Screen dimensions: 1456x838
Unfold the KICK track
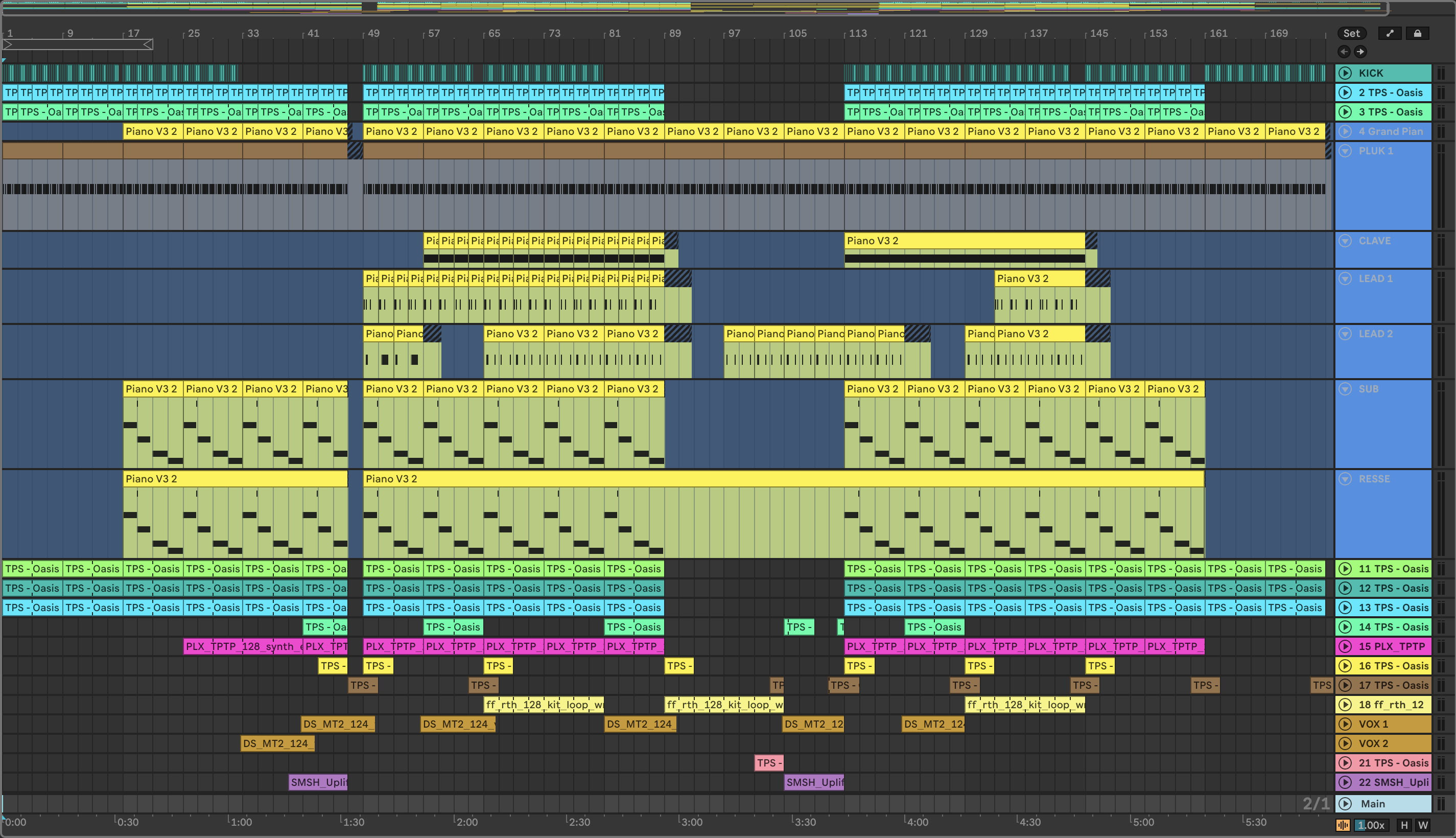tap(1345, 73)
